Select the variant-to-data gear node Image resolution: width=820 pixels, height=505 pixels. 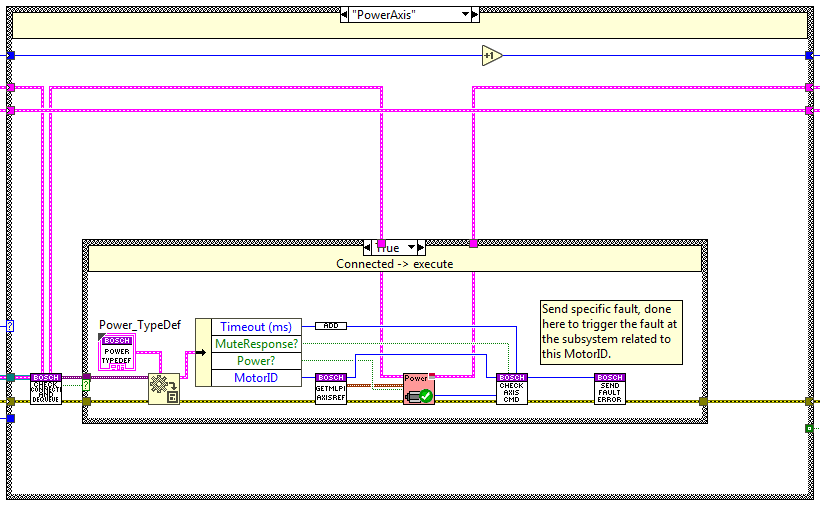click(x=164, y=389)
